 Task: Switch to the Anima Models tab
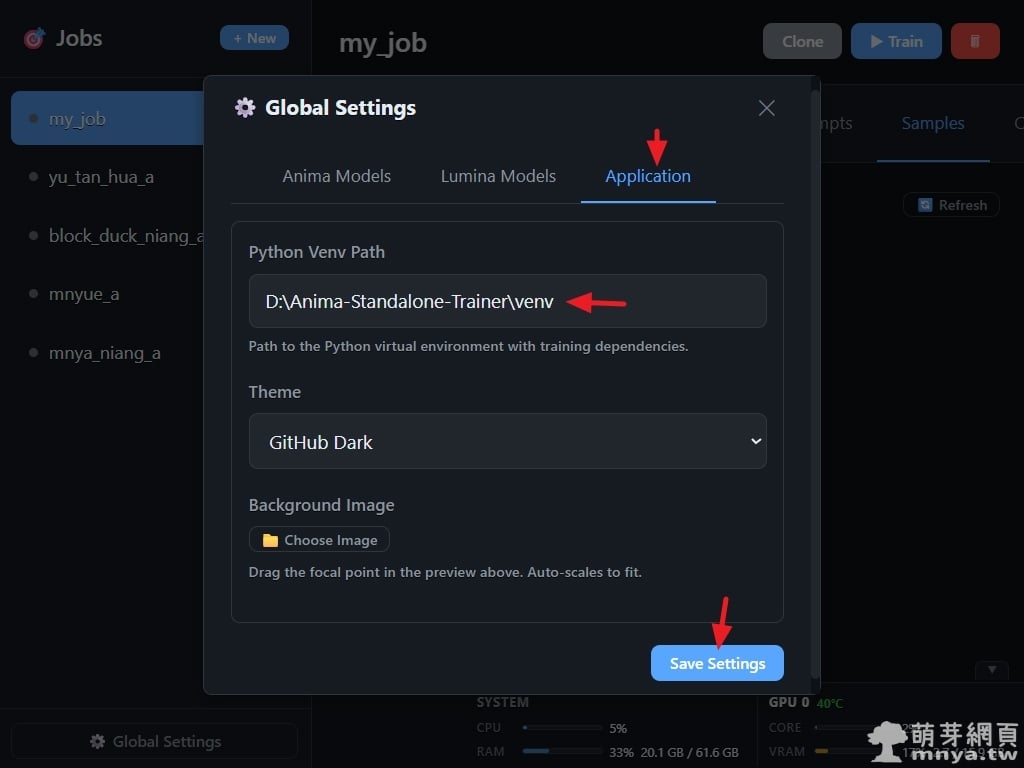click(336, 176)
